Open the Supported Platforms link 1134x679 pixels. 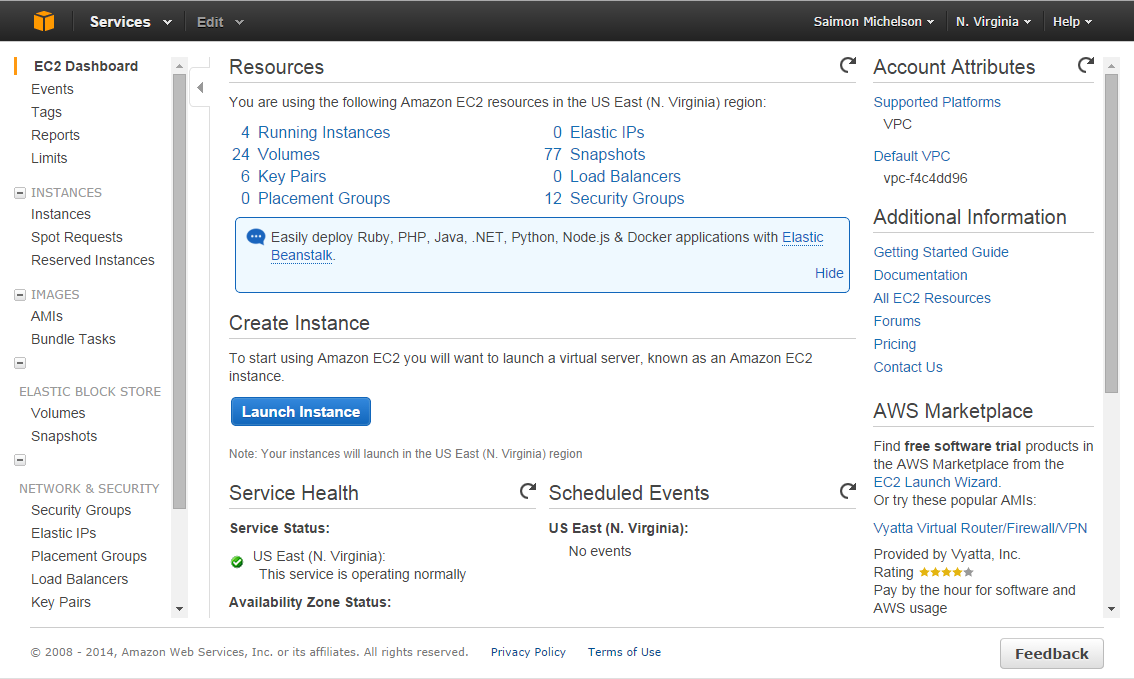937,102
